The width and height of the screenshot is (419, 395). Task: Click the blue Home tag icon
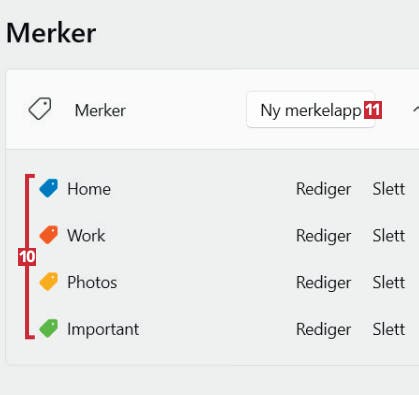coord(49,188)
